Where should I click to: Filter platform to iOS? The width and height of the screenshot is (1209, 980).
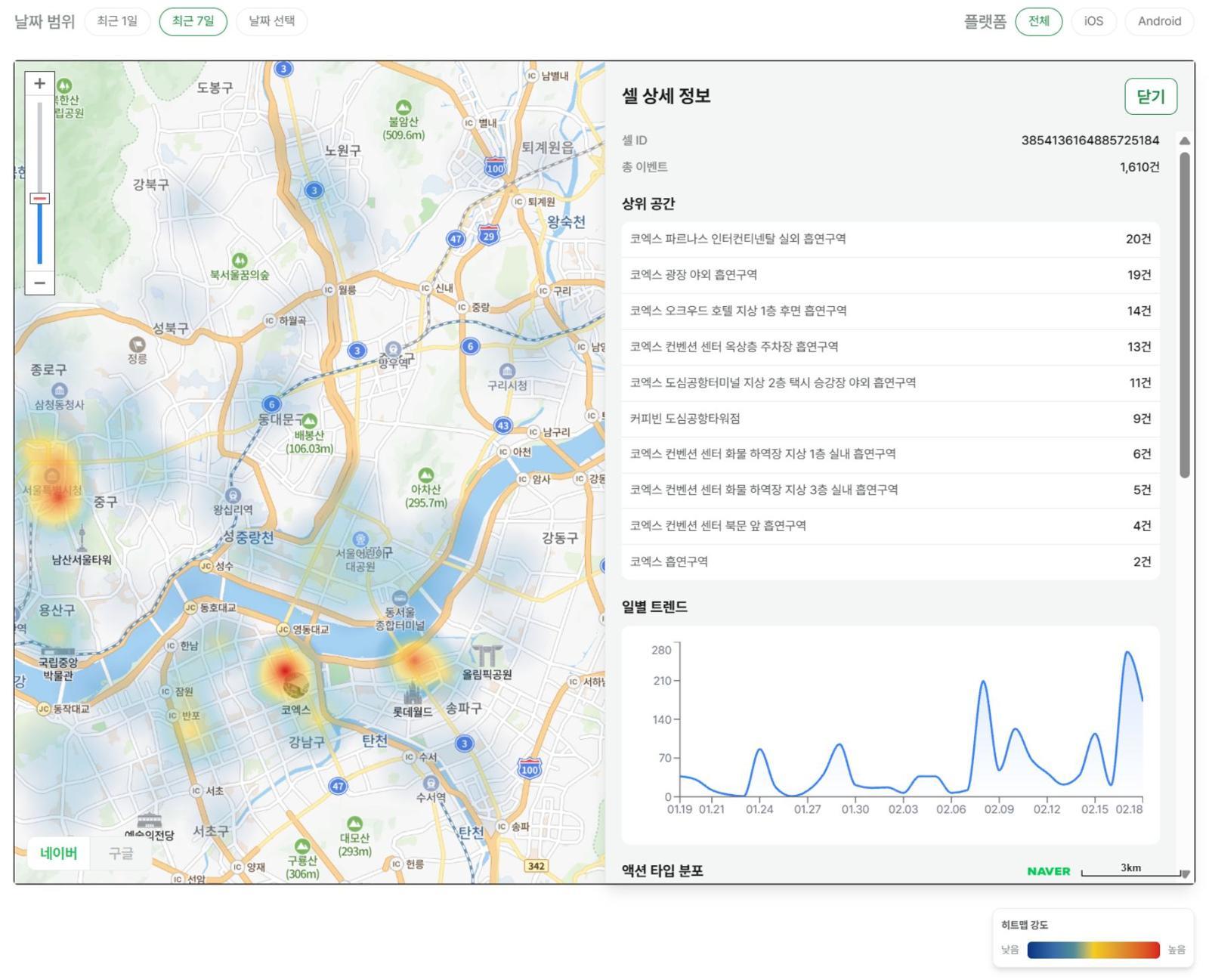click(x=1093, y=21)
